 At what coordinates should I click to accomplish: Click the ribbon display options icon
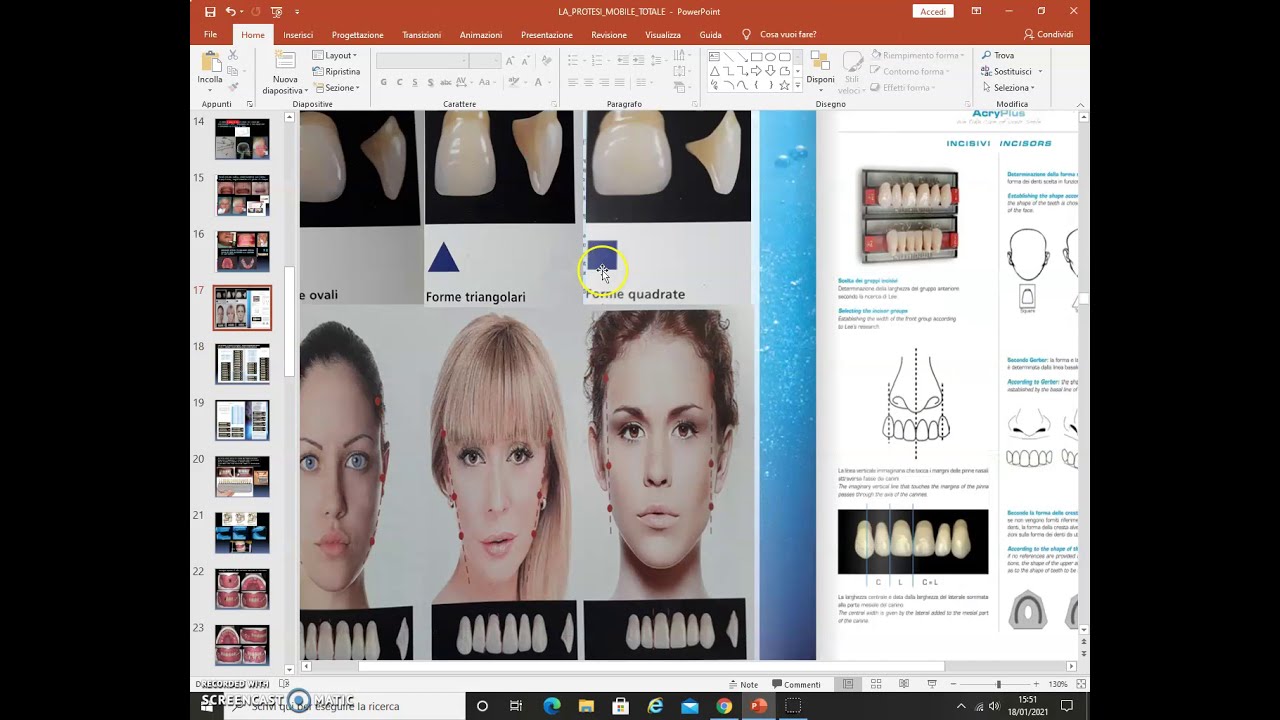[x=977, y=11]
